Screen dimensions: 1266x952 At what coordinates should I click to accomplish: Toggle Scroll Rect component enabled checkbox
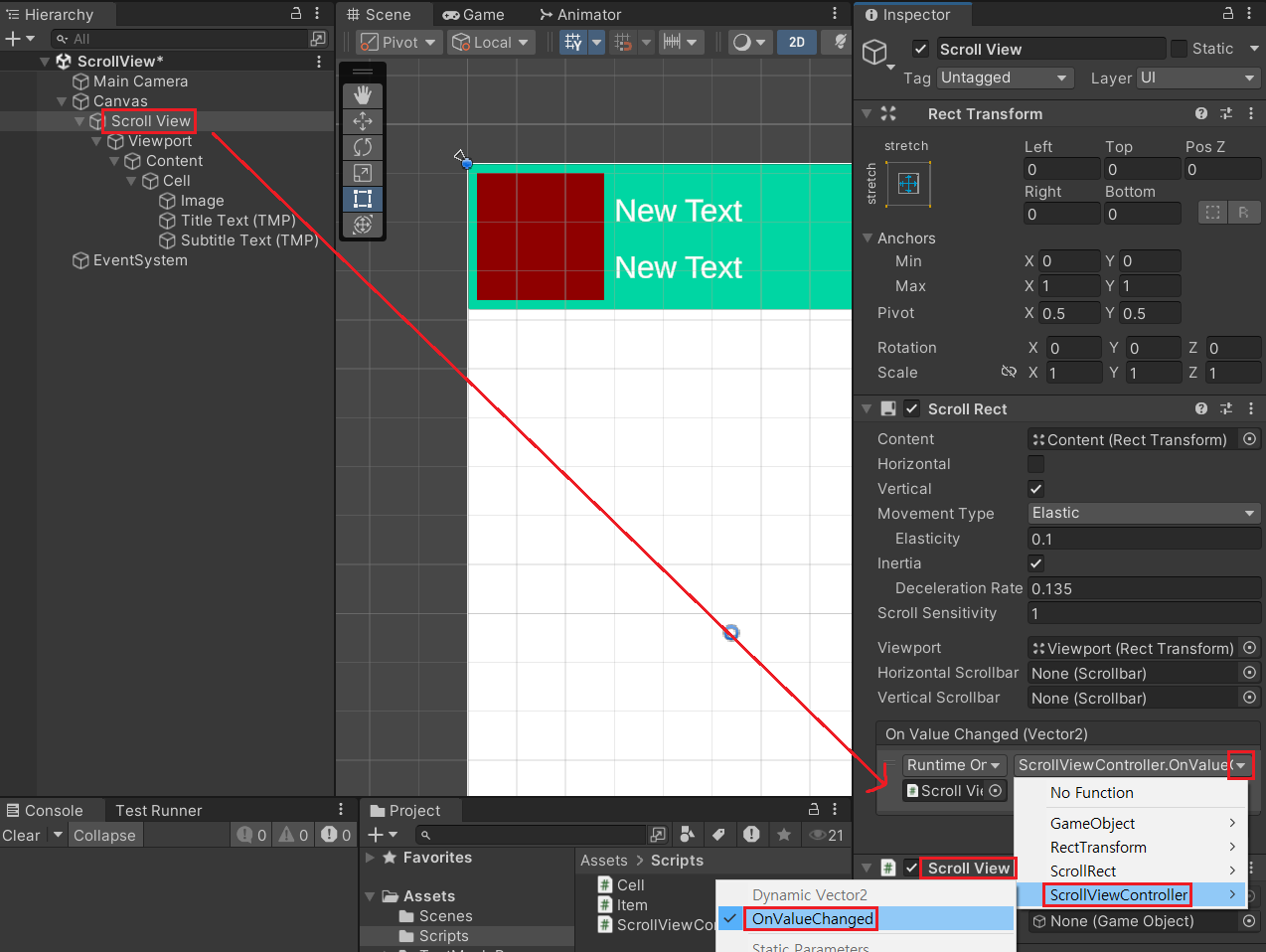click(x=912, y=408)
